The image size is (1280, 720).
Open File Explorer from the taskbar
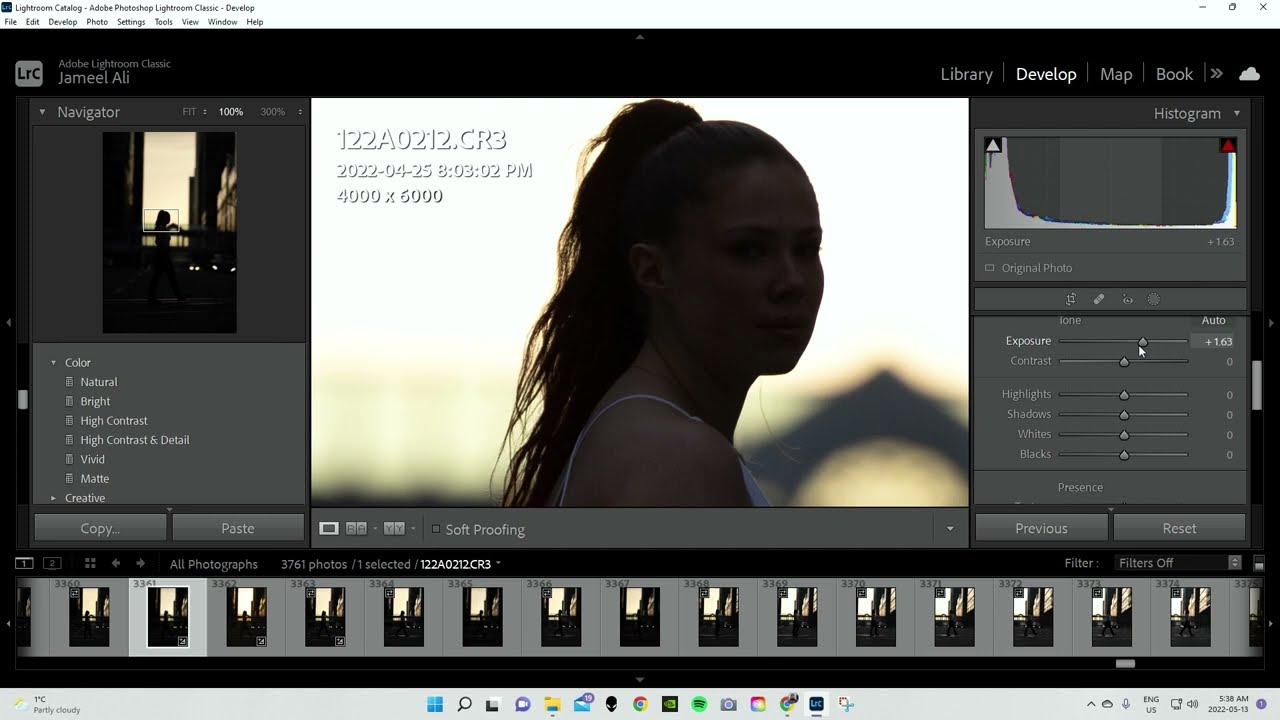click(x=552, y=704)
